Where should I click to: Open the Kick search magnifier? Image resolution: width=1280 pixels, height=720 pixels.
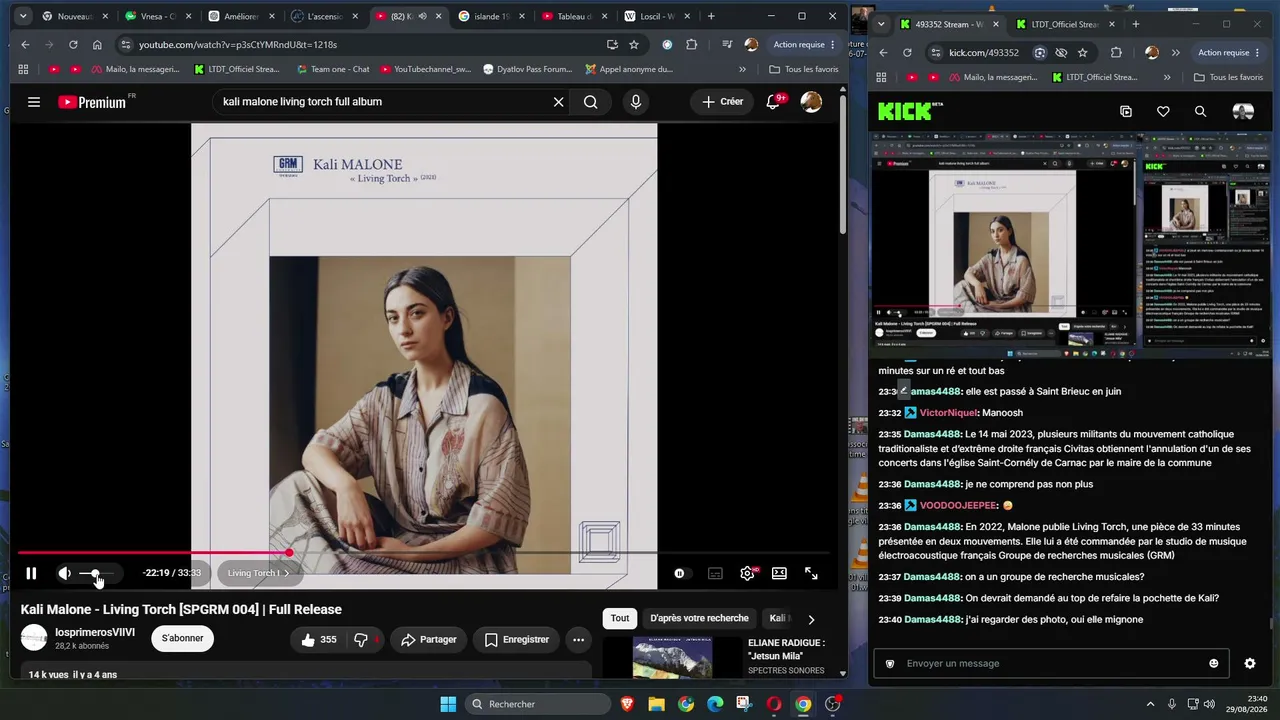(x=1200, y=111)
